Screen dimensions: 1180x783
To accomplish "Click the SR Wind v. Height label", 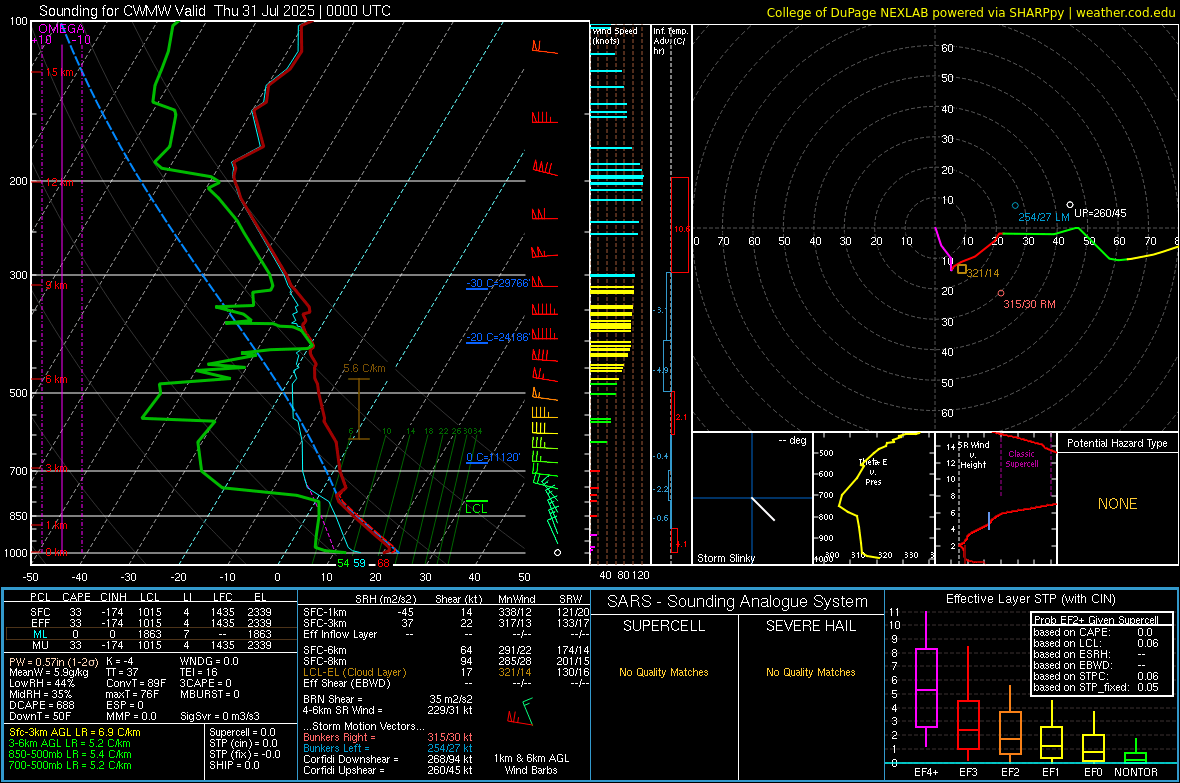I will click(x=974, y=455).
